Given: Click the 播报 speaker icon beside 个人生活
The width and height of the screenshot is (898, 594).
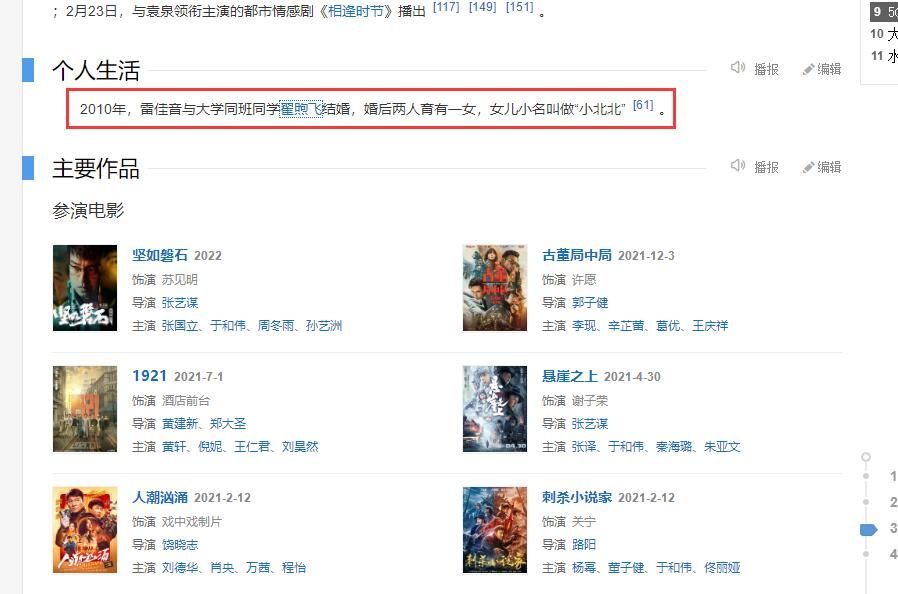Looking at the screenshot, I should tap(738, 68).
